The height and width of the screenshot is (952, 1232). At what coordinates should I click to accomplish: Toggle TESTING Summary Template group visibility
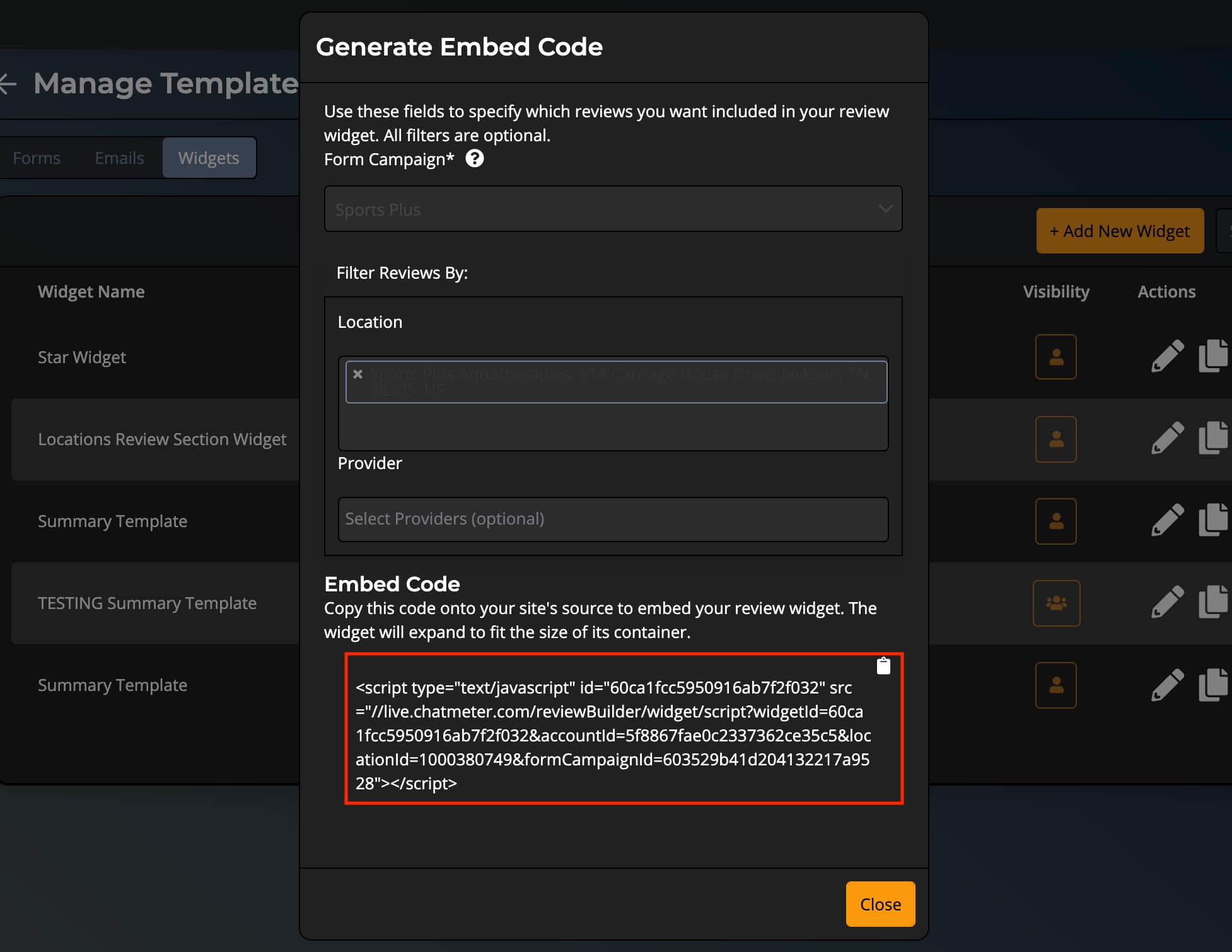(1056, 603)
